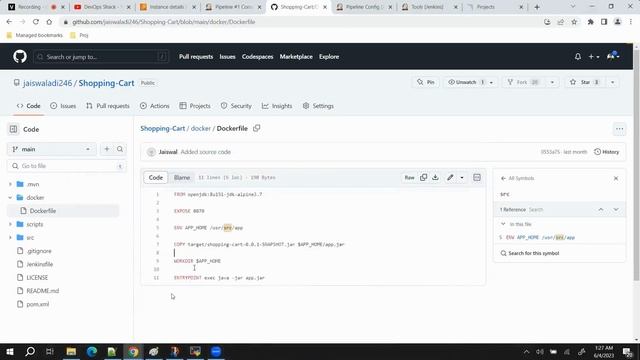
Task: Select the Code view tab
Action: (x=156, y=178)
